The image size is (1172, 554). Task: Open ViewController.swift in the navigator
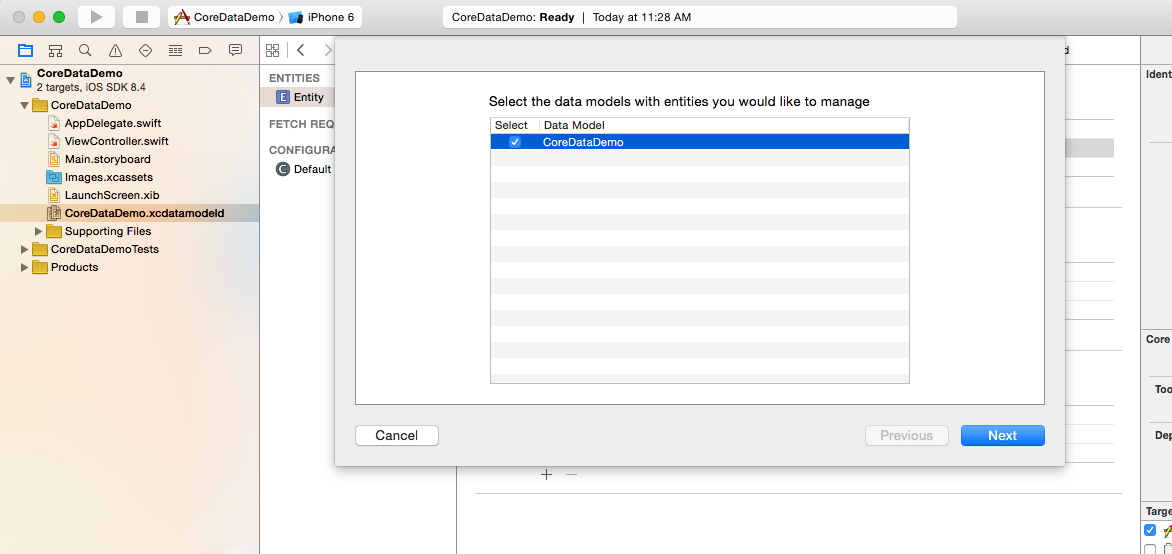point(117,141)
